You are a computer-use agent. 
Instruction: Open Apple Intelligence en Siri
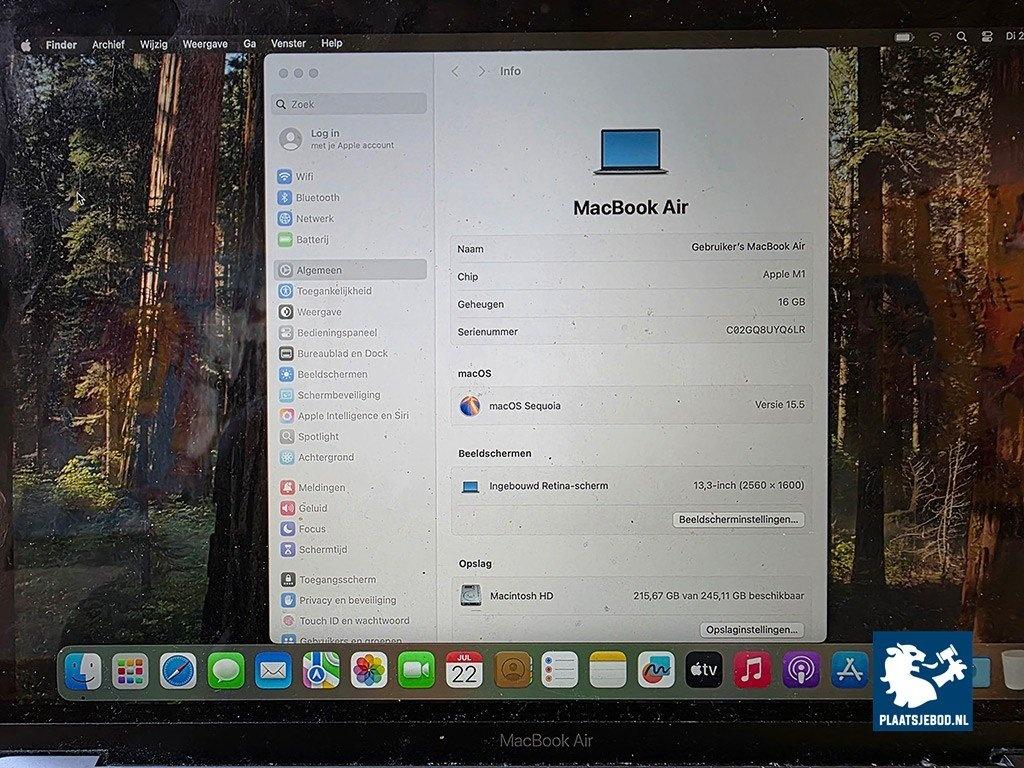pos(344,415)
